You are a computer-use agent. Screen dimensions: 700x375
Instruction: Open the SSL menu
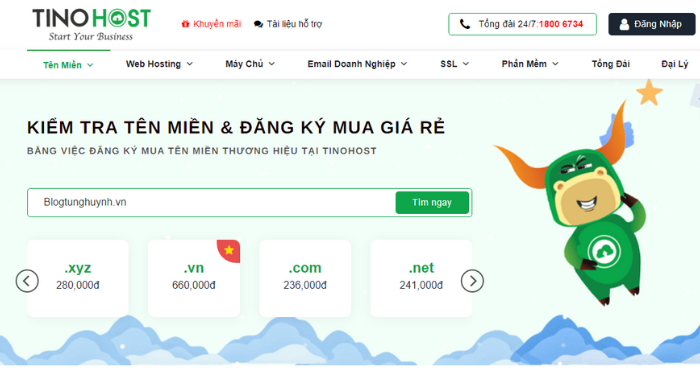(x=454, y=64)
